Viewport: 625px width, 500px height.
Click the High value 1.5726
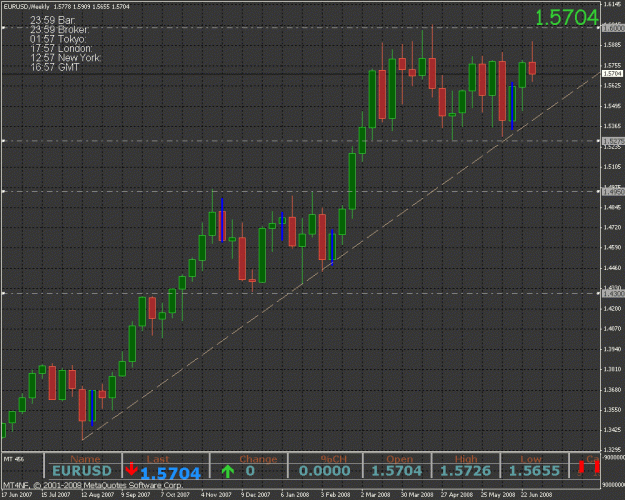(466, 471)
